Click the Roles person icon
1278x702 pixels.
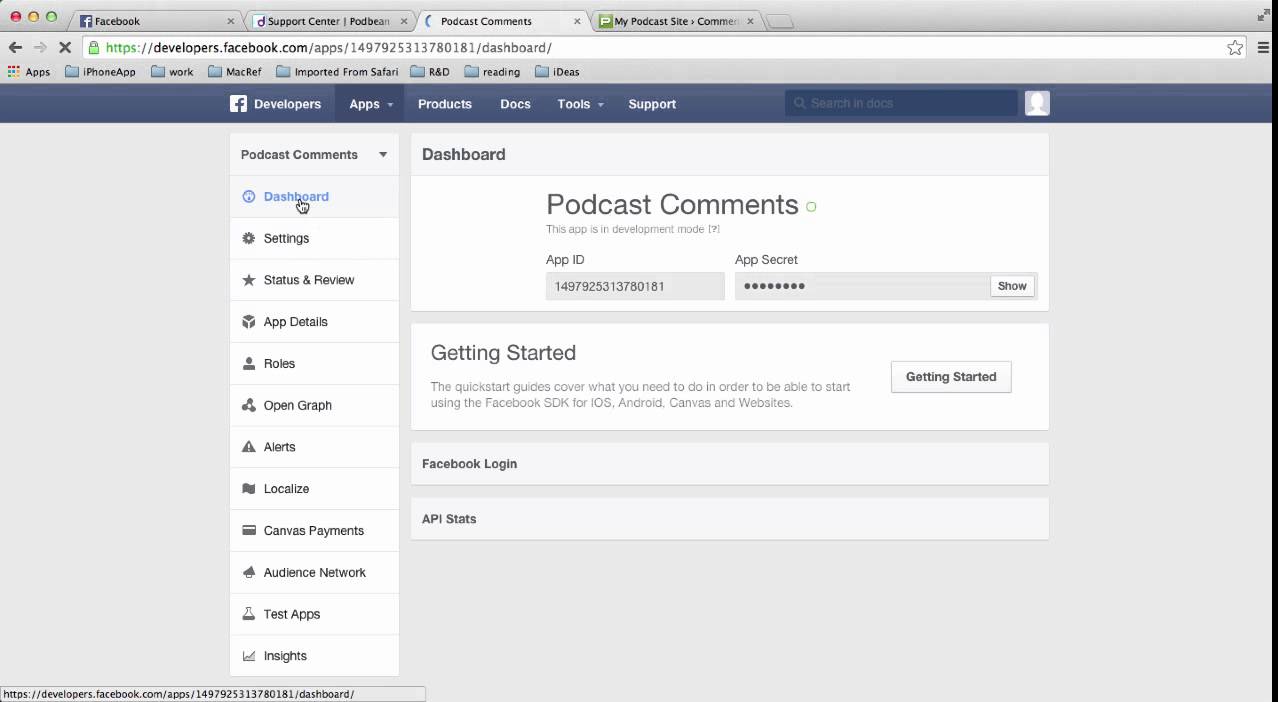click(x=249, y=364)
